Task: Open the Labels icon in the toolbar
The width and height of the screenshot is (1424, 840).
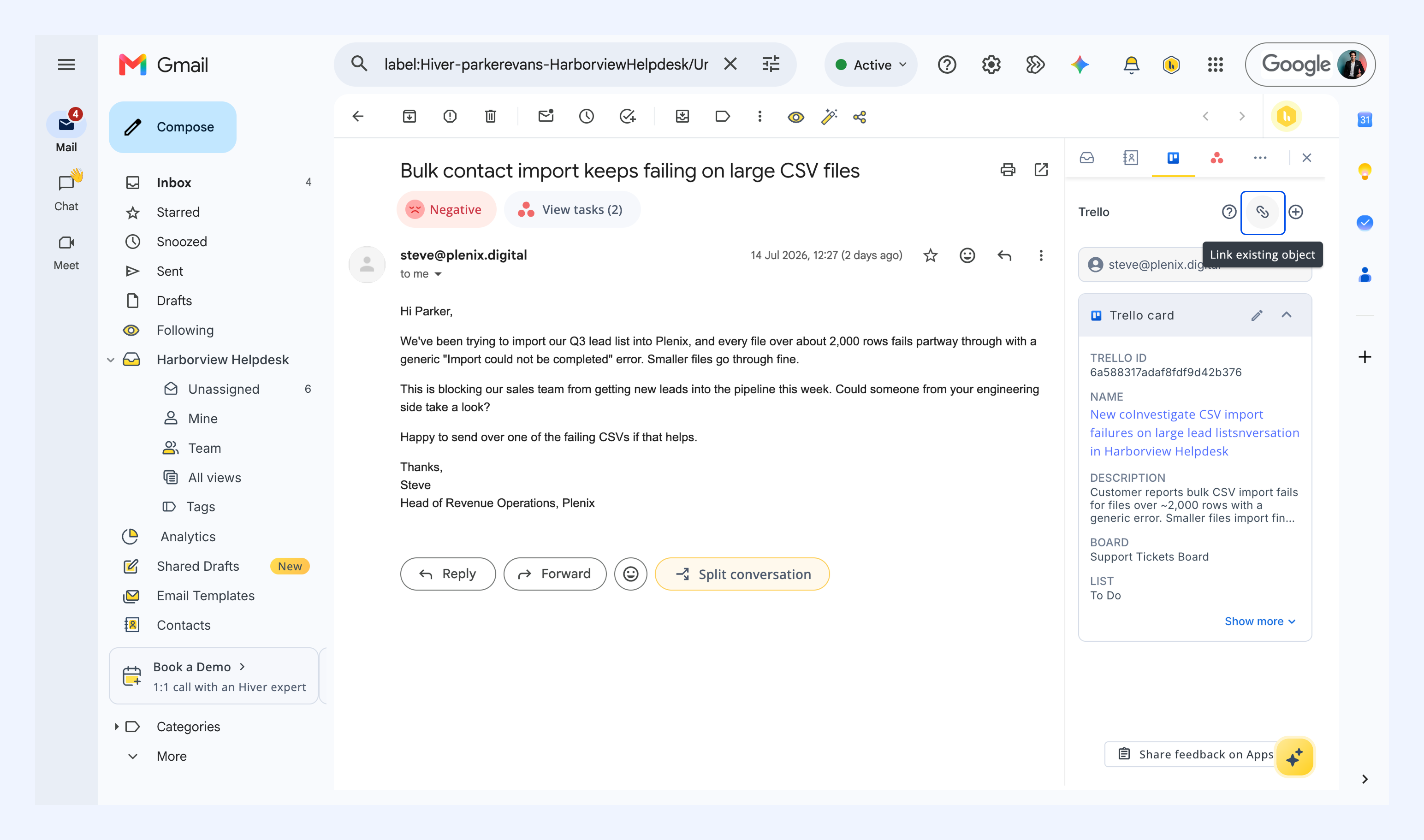Action: [x=723, y=117]
